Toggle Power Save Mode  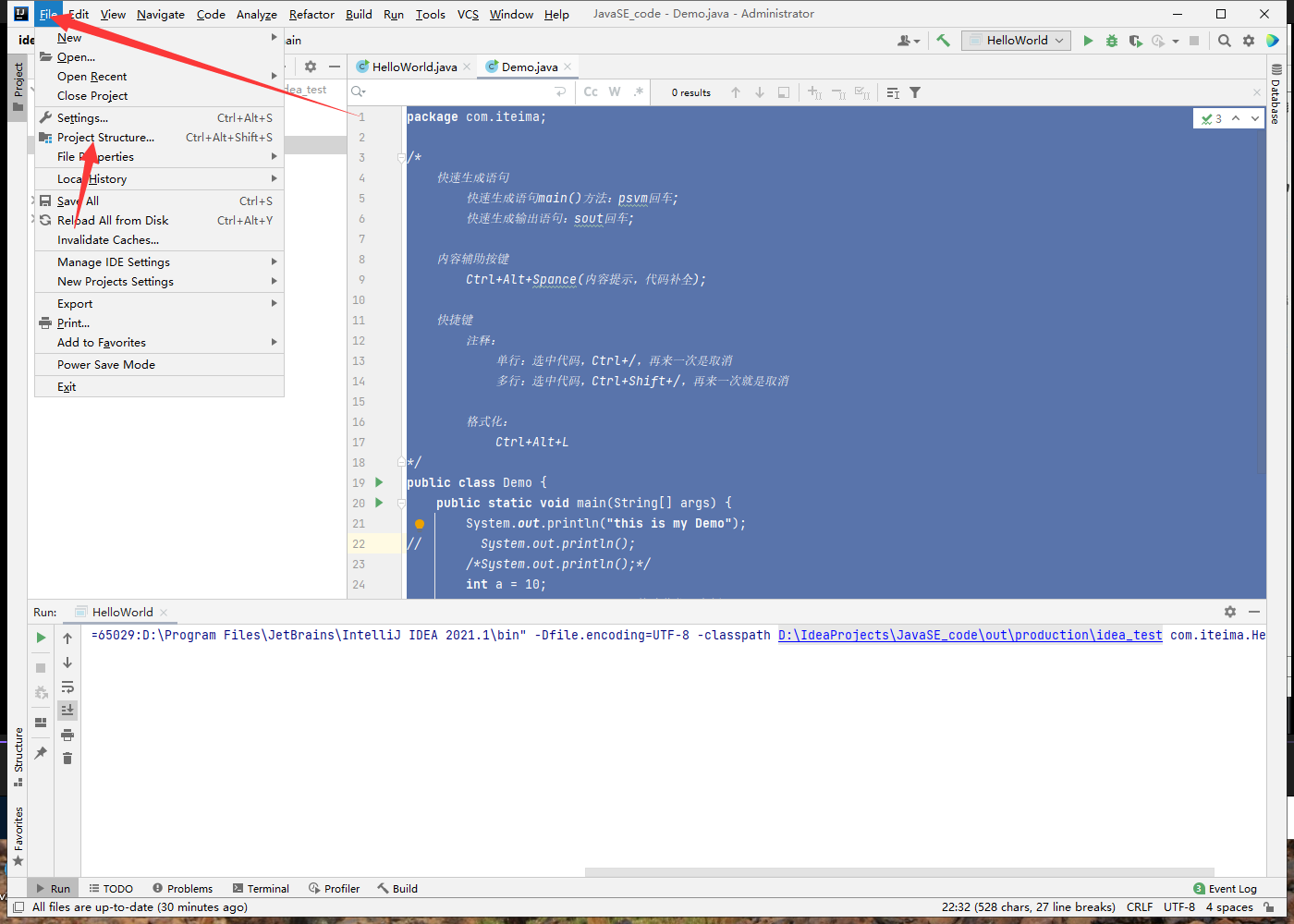159,365
